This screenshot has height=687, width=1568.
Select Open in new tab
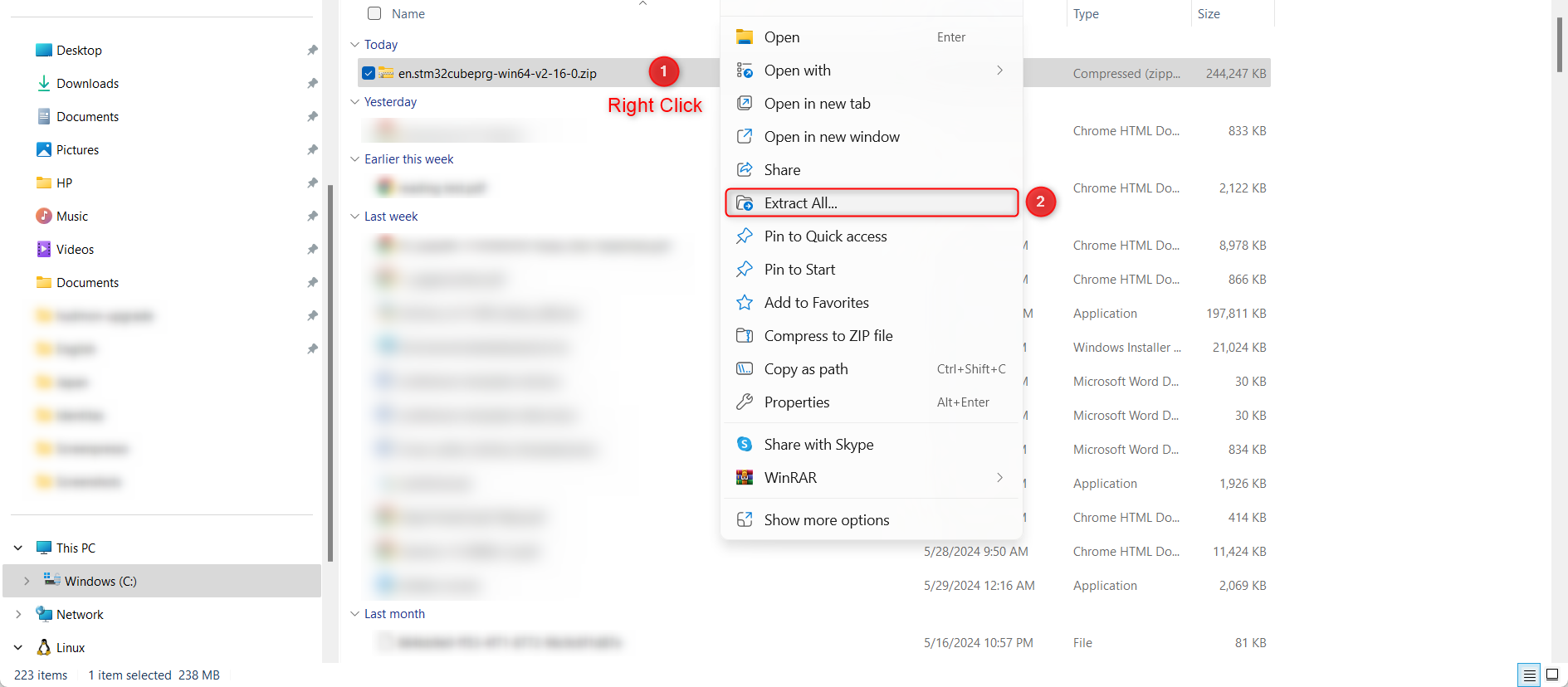point(872,104)
